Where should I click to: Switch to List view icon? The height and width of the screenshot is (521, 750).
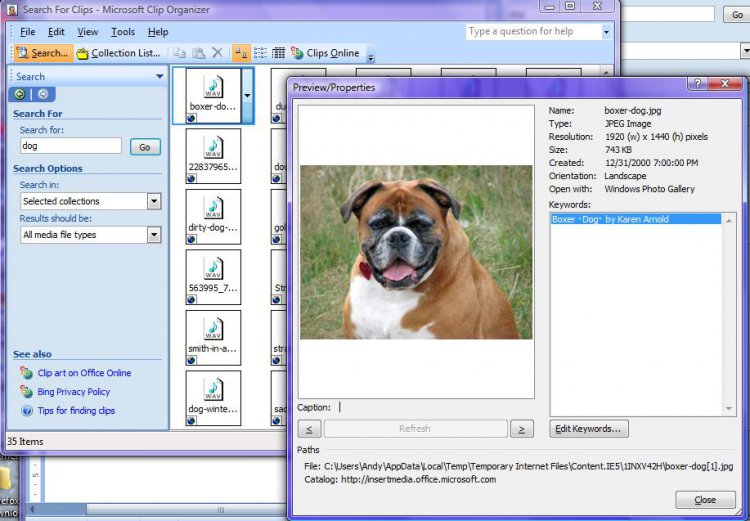(x=260, y=53)
